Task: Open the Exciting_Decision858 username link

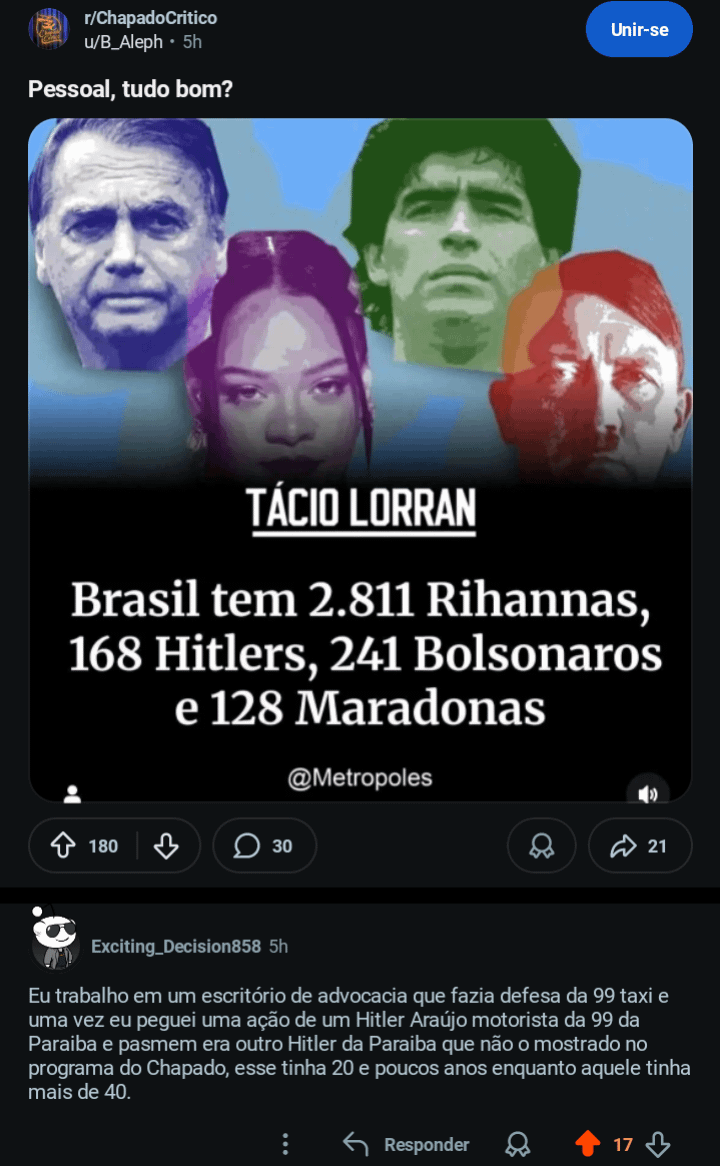Action: (x=176, y=946)
